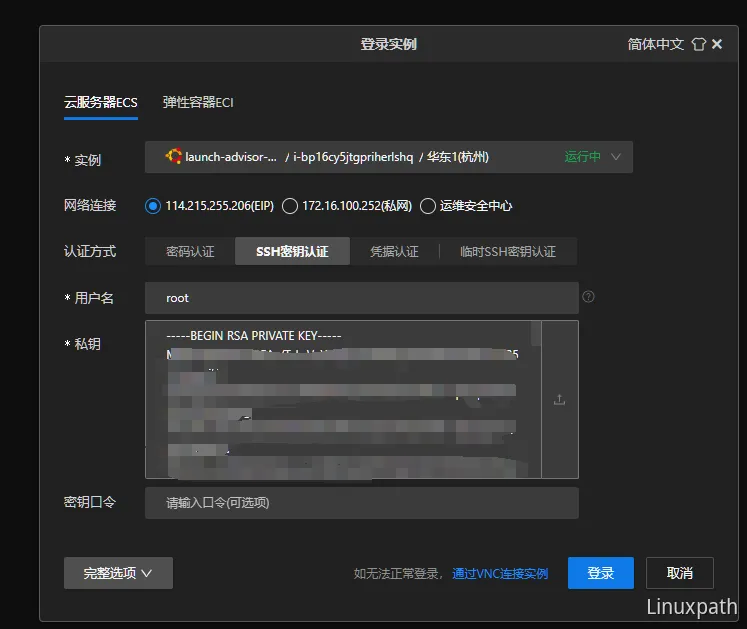Switch to 云服务器ECS tab
747x629 pixels.
pos(101,102)
